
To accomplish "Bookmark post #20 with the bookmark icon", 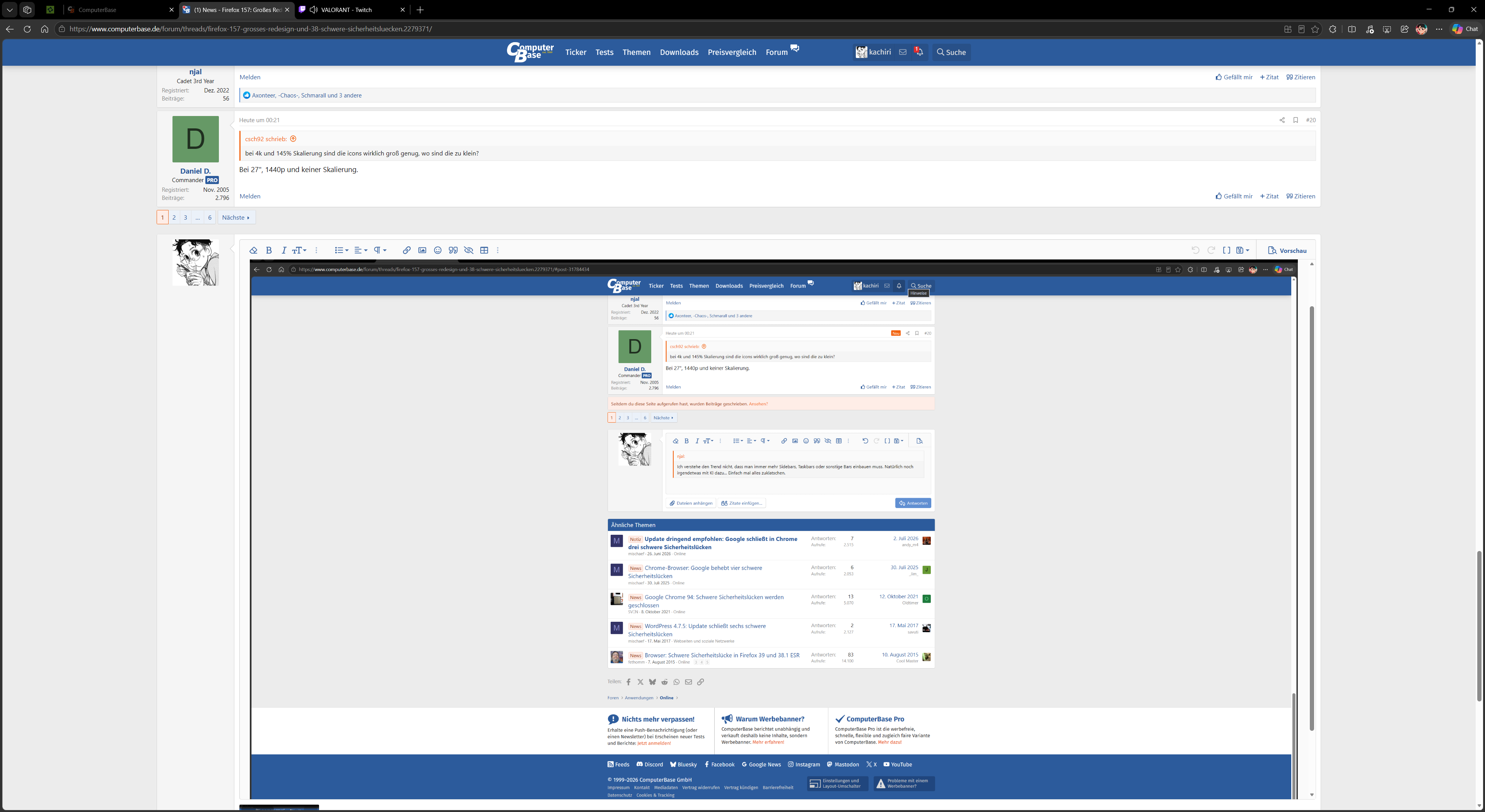I will (1296, 120).
